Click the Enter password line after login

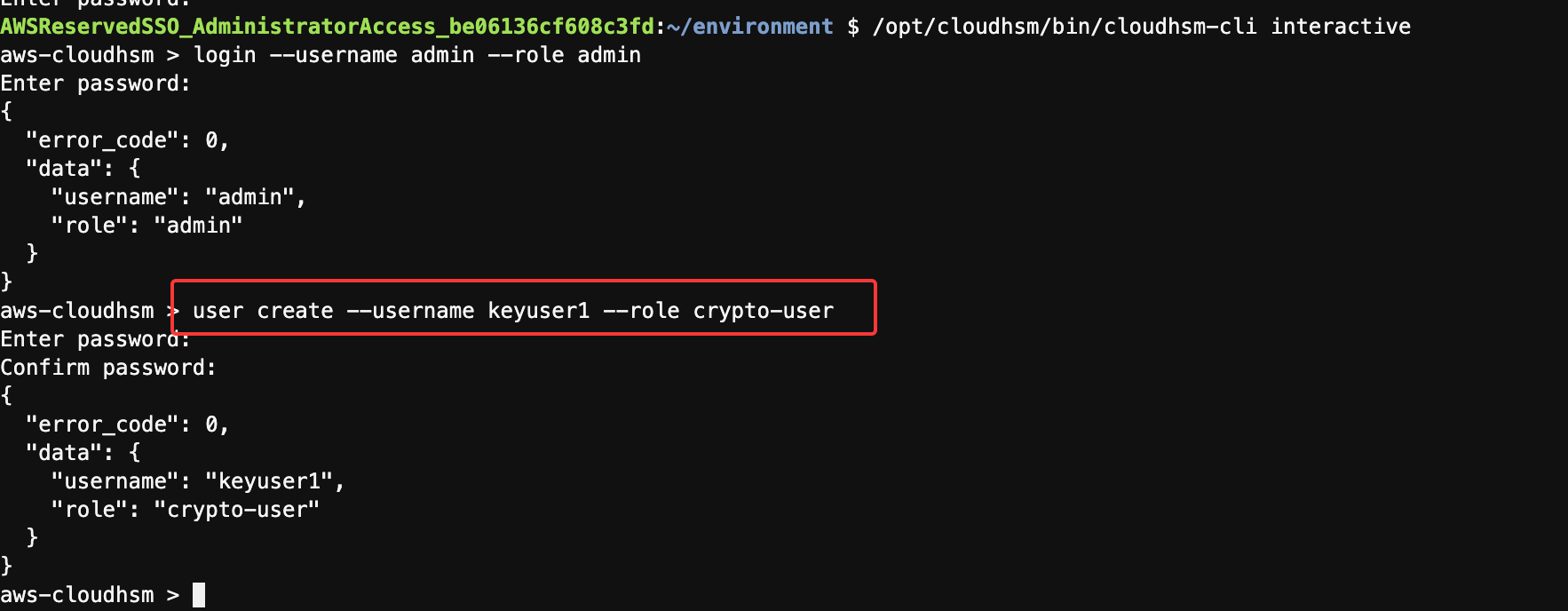pyautogui.click(x=95, y=83)
